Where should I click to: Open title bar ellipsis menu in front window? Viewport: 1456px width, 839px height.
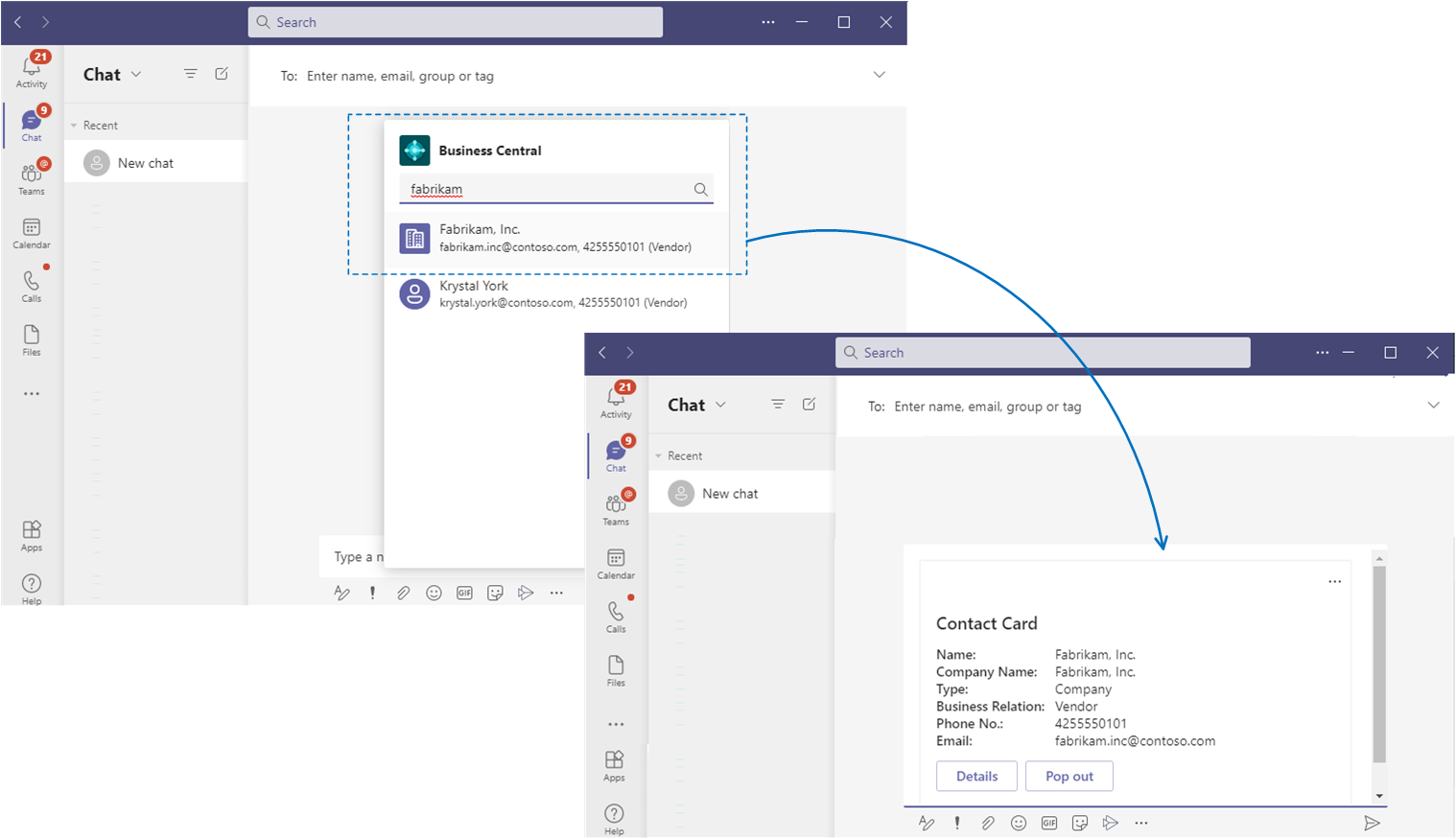coord(1323,353)
